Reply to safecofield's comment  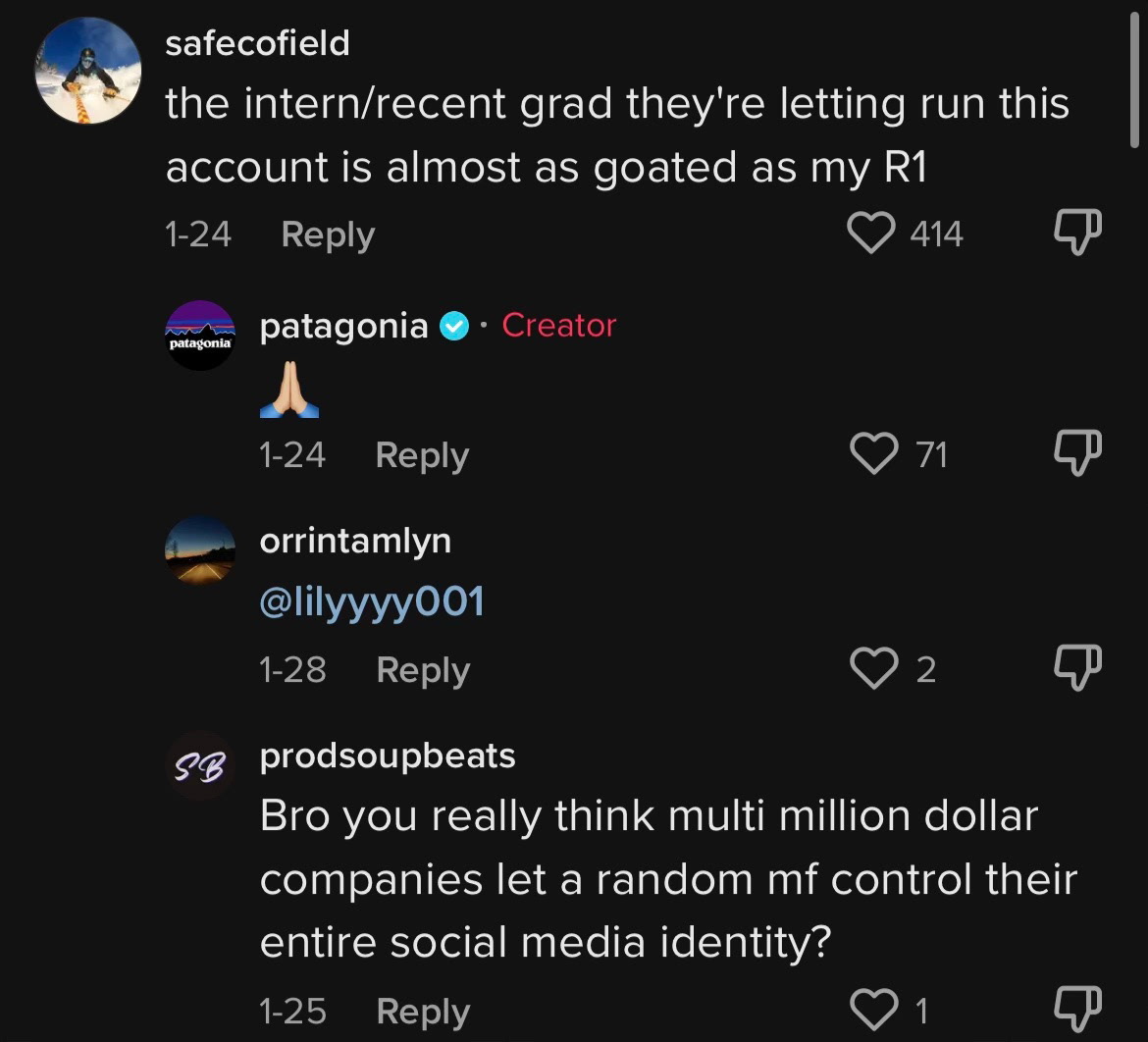(x=328, y=235)
